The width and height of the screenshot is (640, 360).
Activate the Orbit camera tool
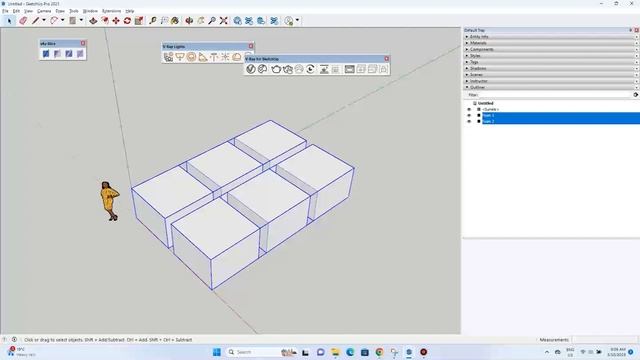coord(189,20)
